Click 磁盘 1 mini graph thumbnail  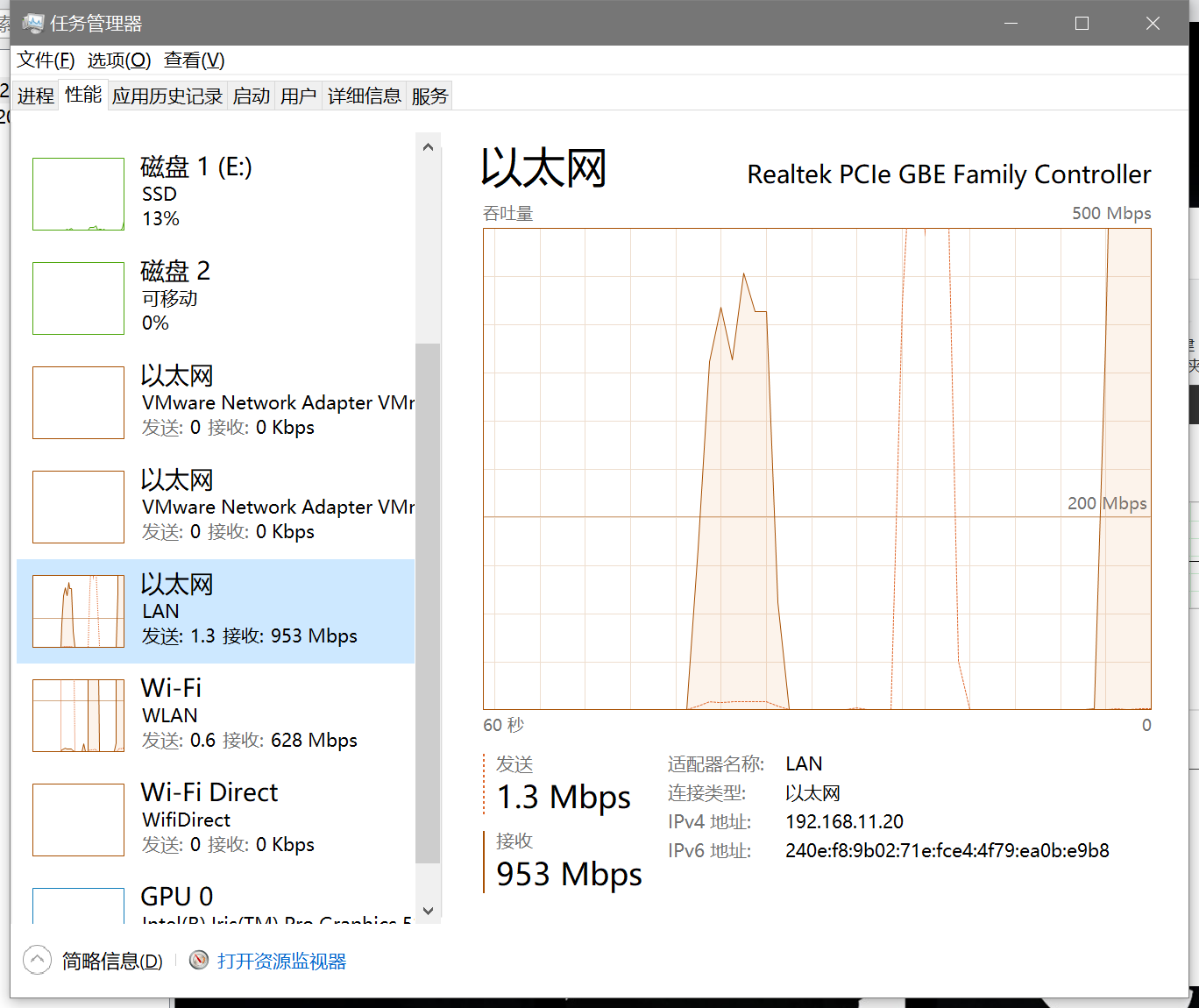tap(78, 194)
